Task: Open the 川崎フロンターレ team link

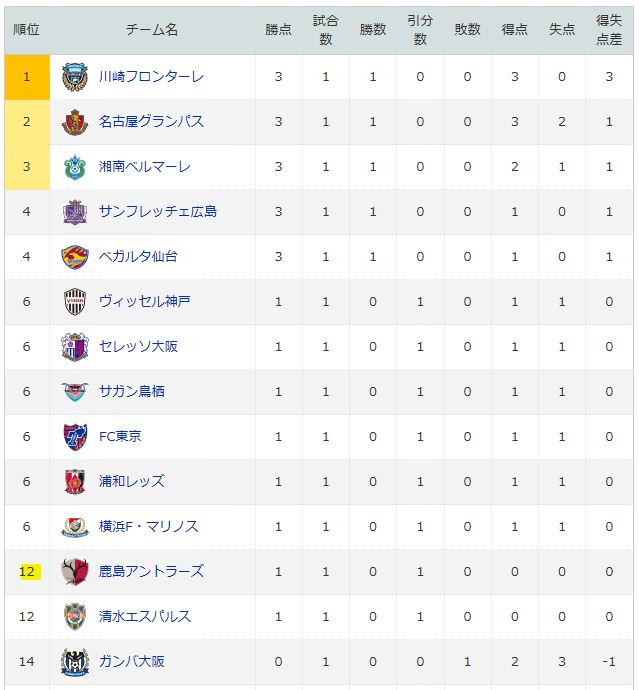Action: (x=151, y=77)
